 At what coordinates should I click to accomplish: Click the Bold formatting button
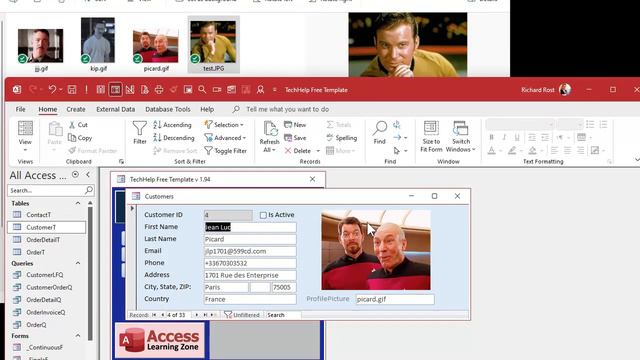[491, 138]
